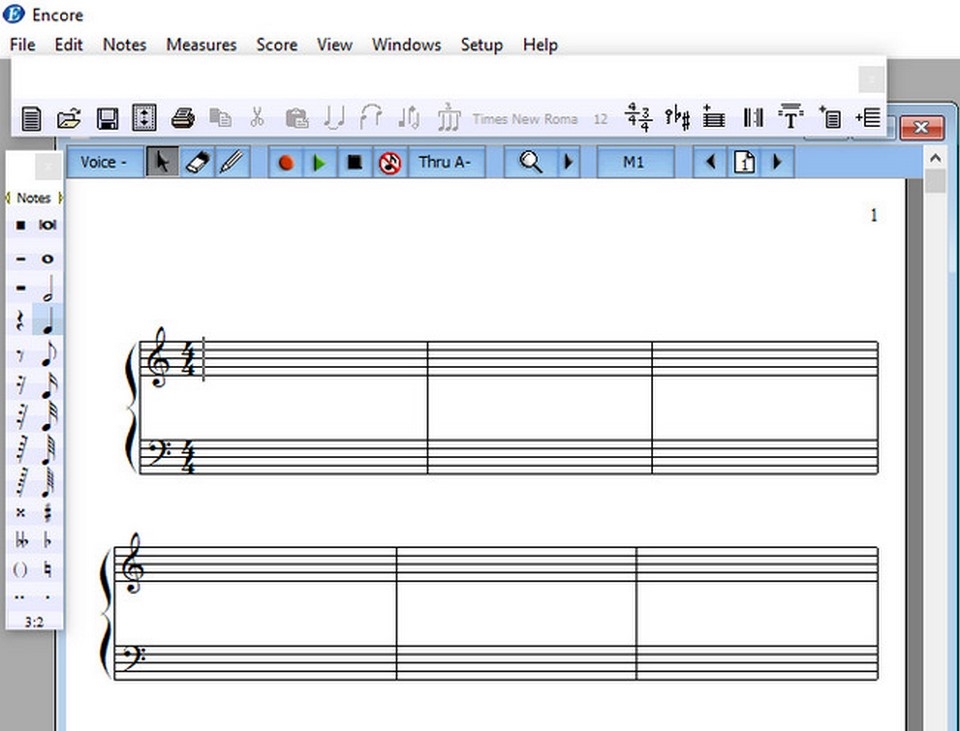Select the sharp accidental in palette
Screen dimensions: 960x731
point(48,513)
